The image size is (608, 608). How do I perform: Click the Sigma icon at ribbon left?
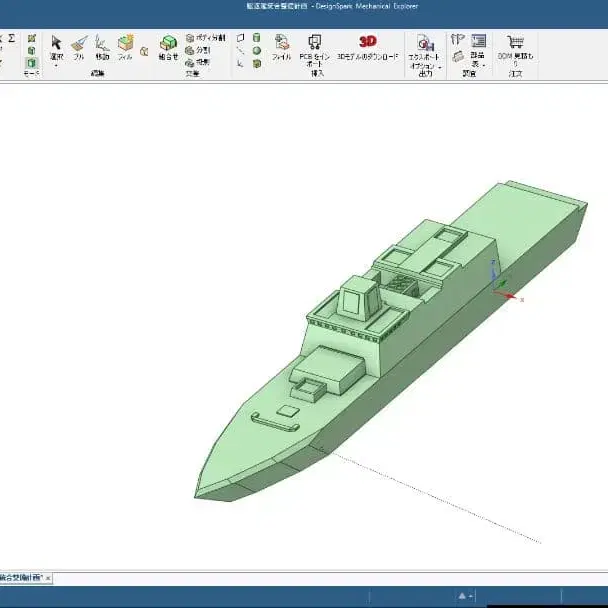(x=12, y=38)
